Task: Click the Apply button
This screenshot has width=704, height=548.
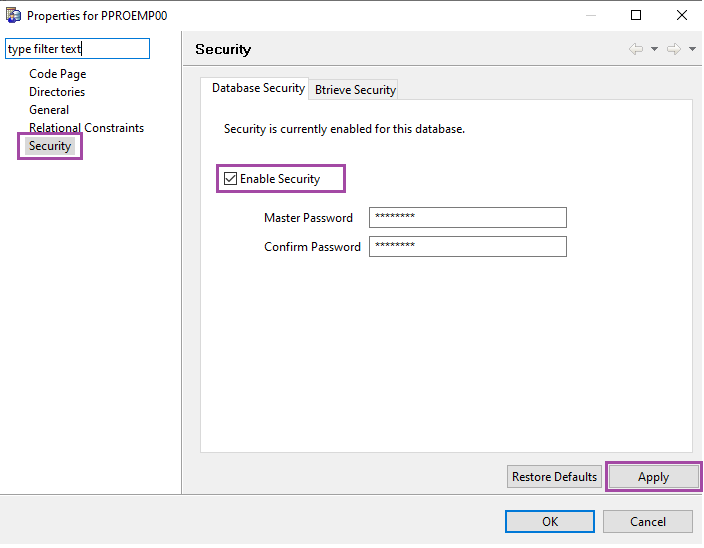Action: click(x=653, y=477)
